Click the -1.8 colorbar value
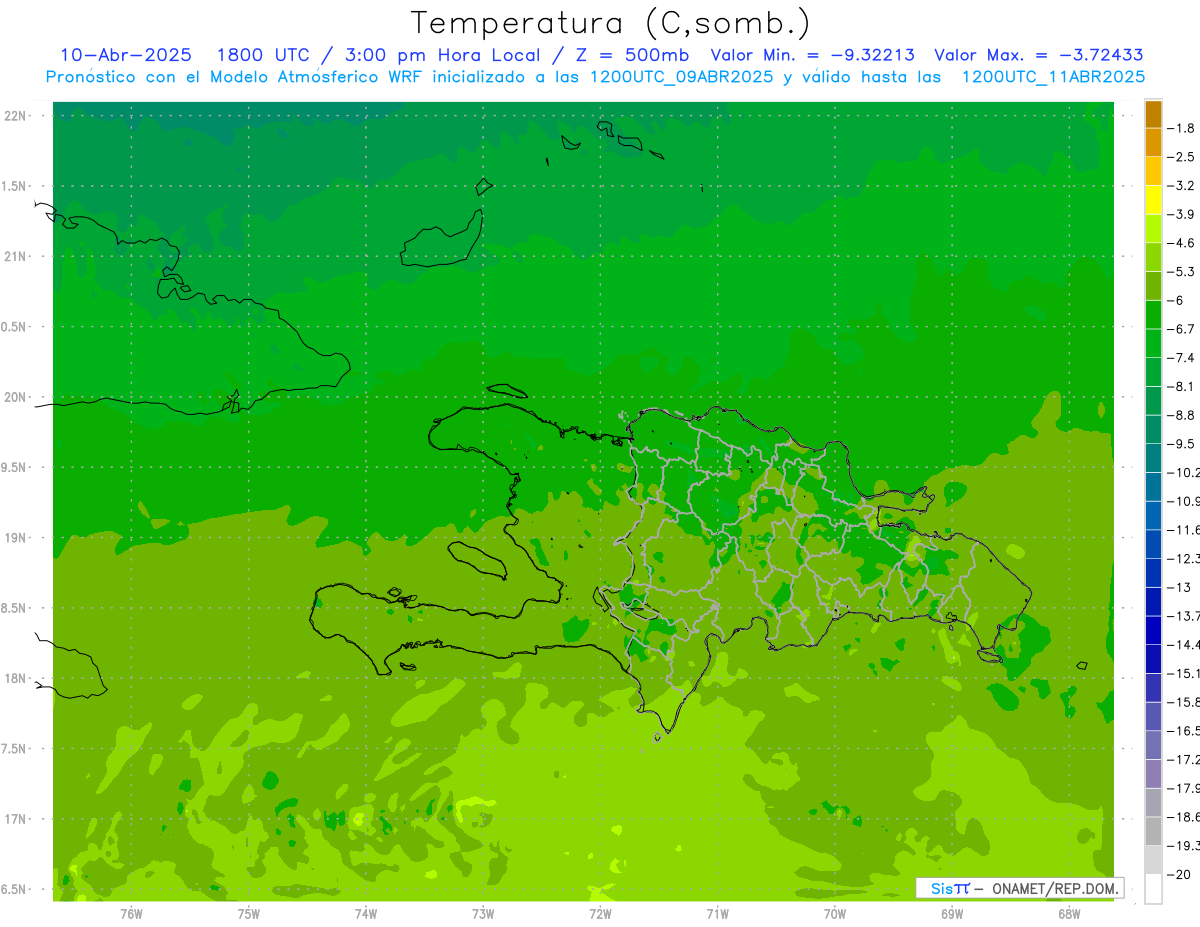 click(x=1181, y=128)
